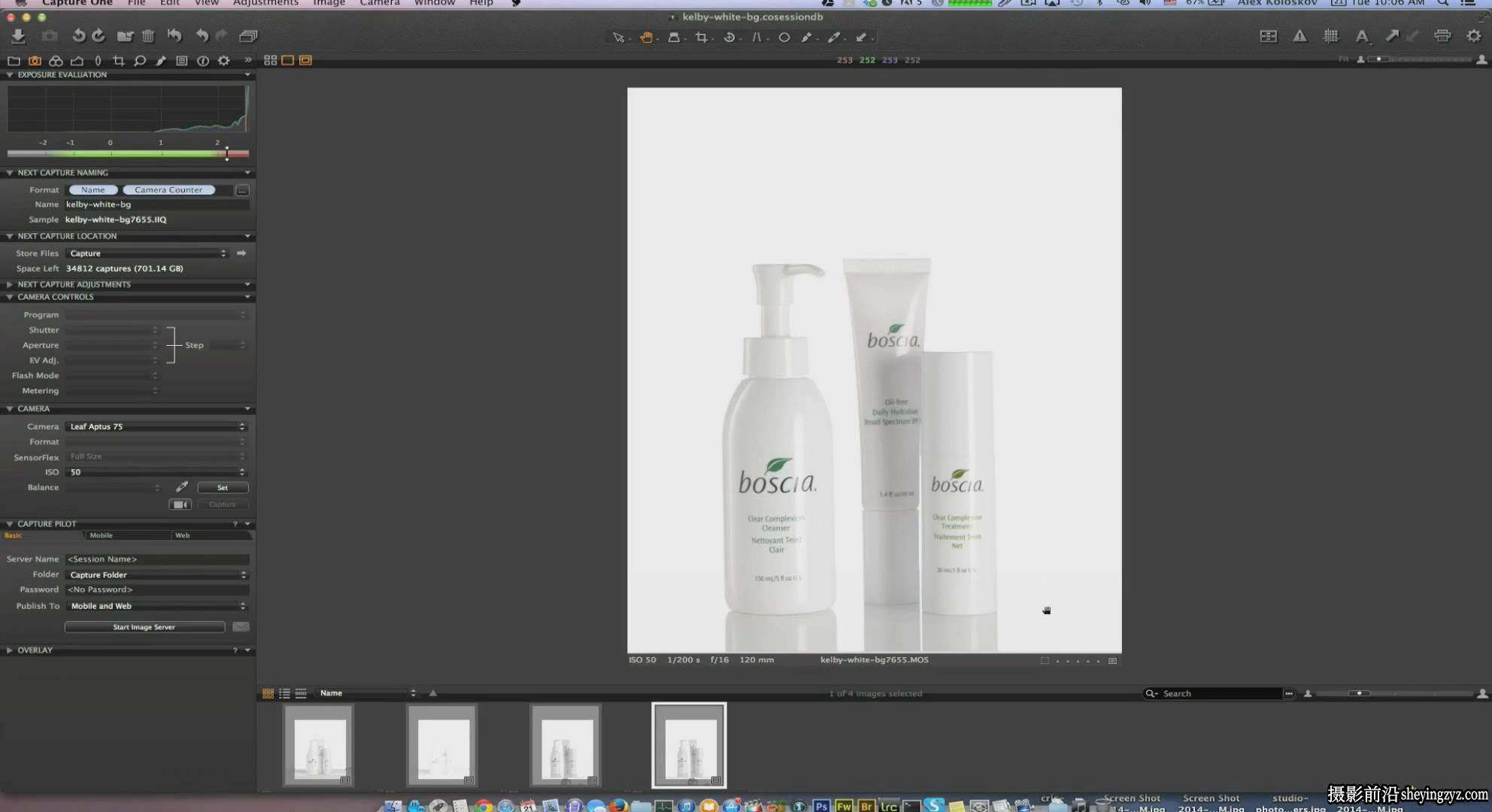The width and height of the screenshot is (1492, 812).
Task: Click the white balance eyedropper icon
Action: coord(182,487)
